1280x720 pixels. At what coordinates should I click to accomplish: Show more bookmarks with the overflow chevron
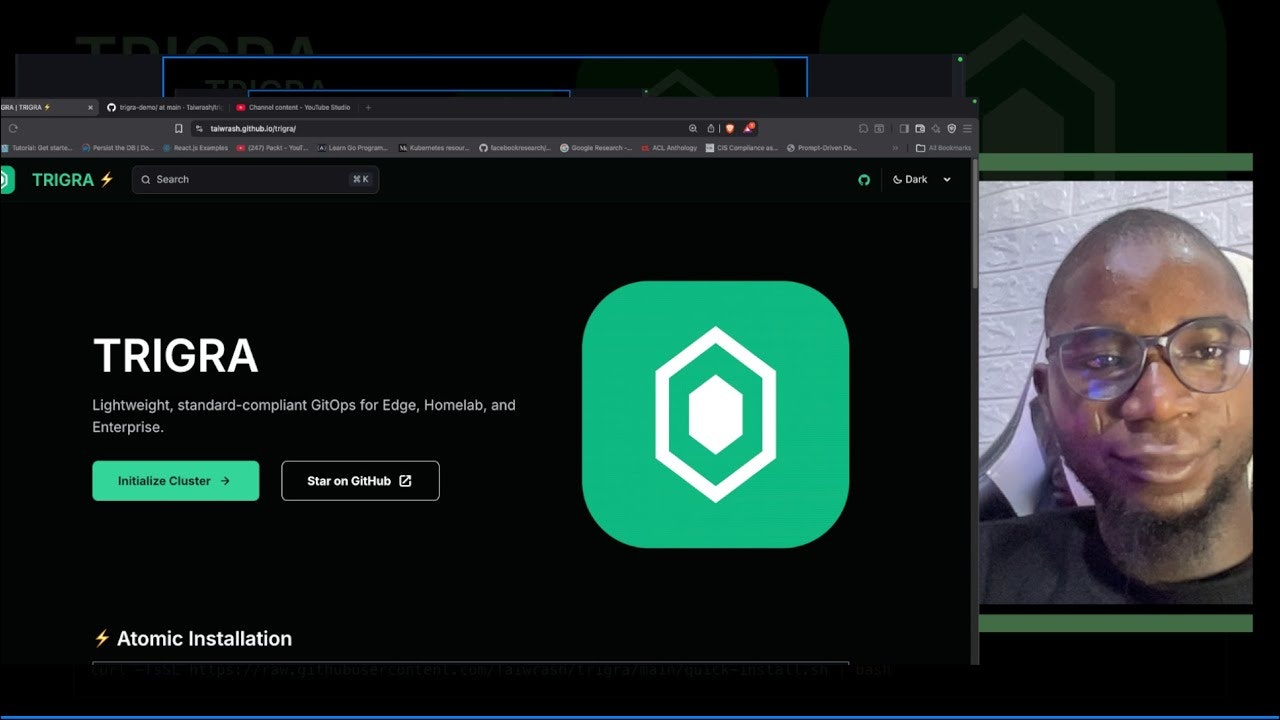pos(895,148)
